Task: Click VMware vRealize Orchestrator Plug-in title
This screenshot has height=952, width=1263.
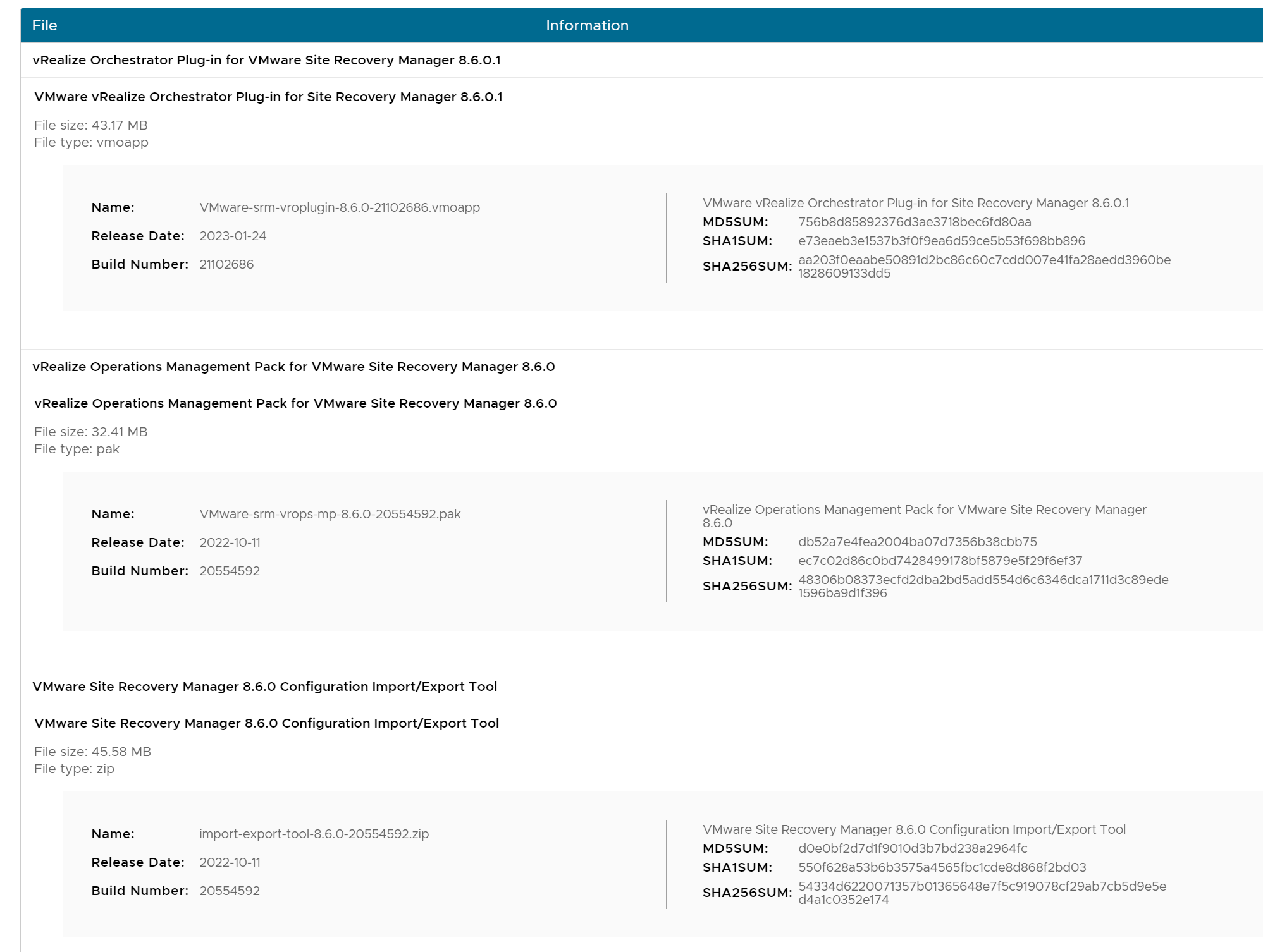Action: [268, 97]
